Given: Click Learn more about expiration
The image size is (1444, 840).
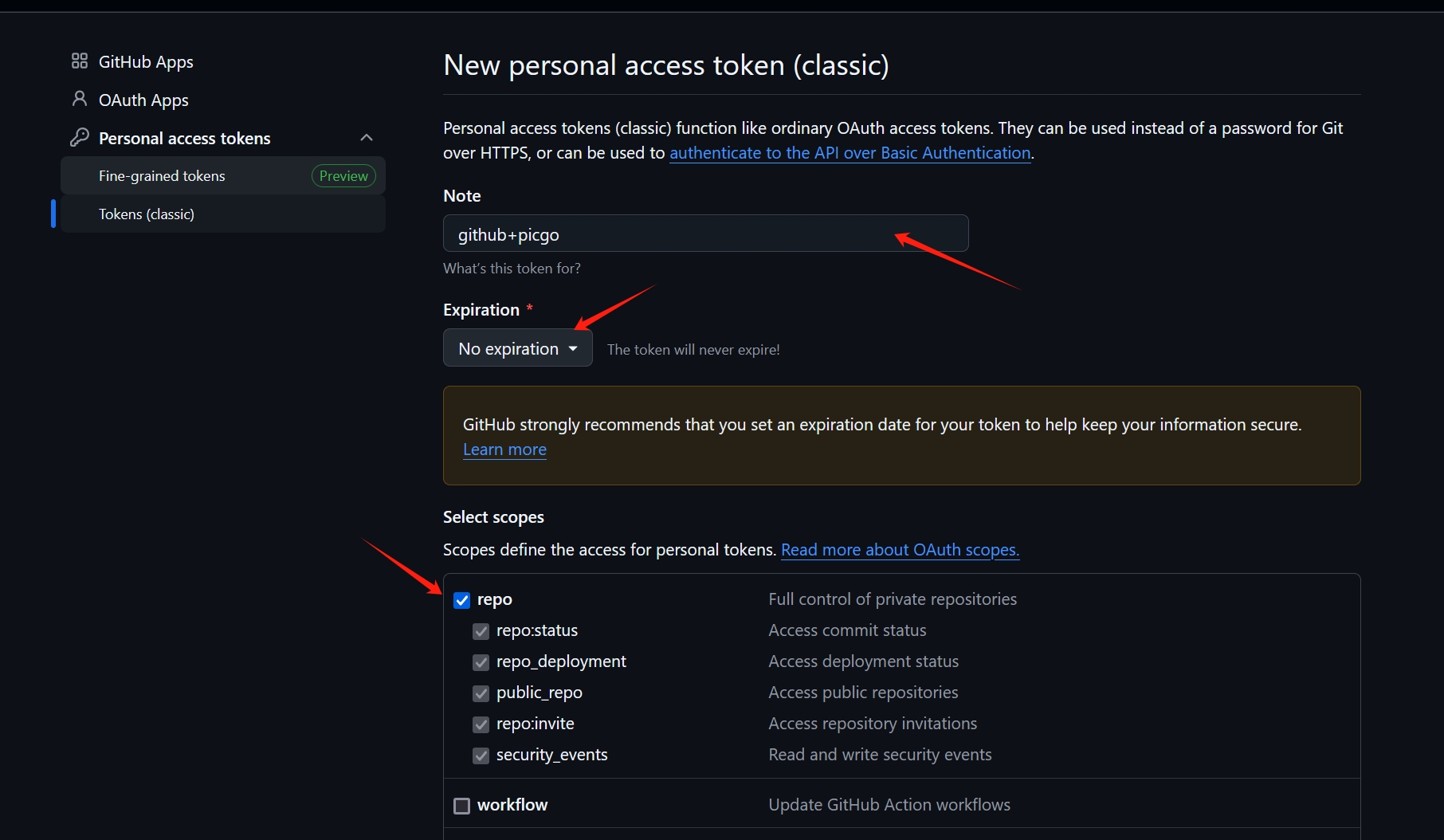Looking at the screenshot, I should pyautogui.click(x=504, y=449).
